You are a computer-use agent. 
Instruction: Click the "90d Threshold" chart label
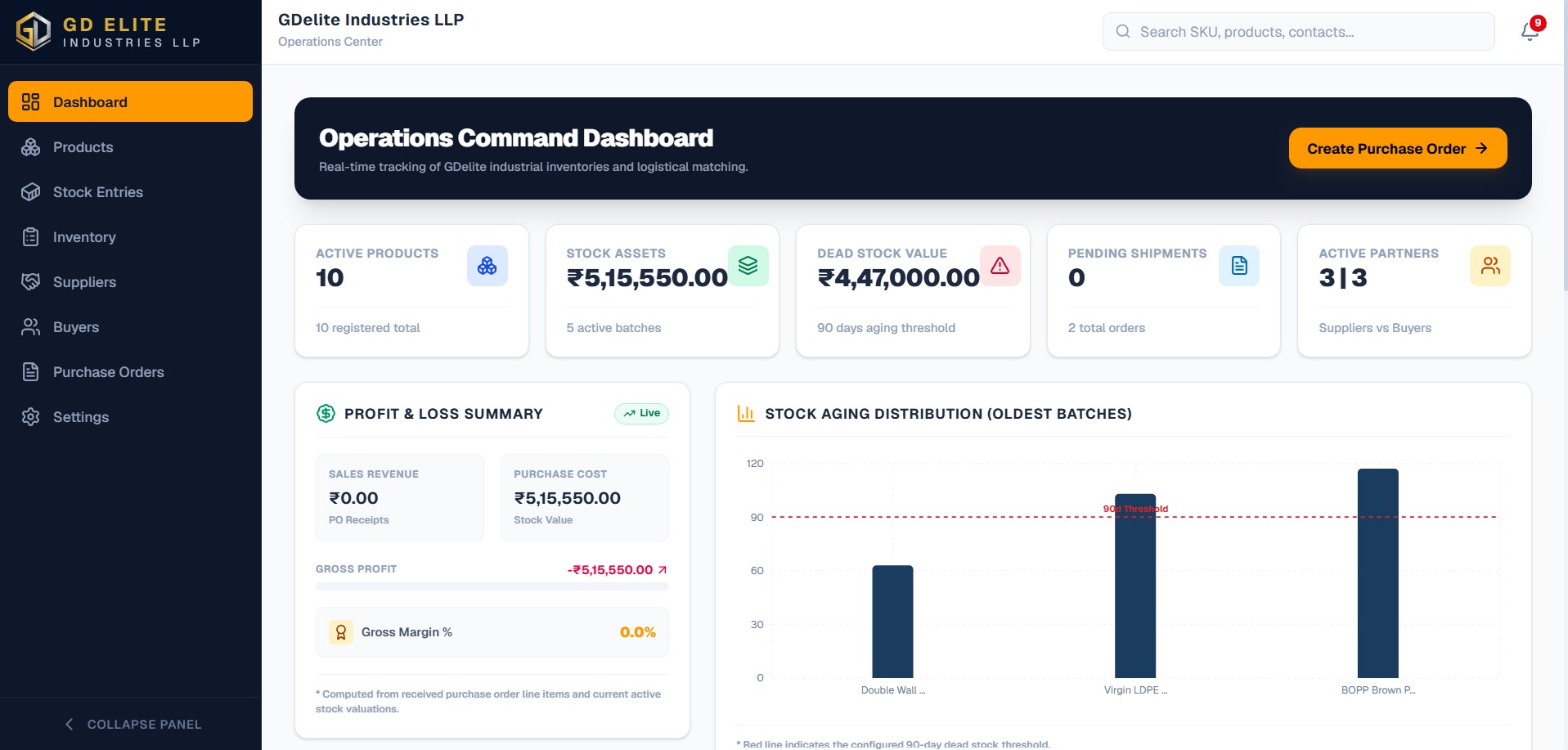point(1135,509)
